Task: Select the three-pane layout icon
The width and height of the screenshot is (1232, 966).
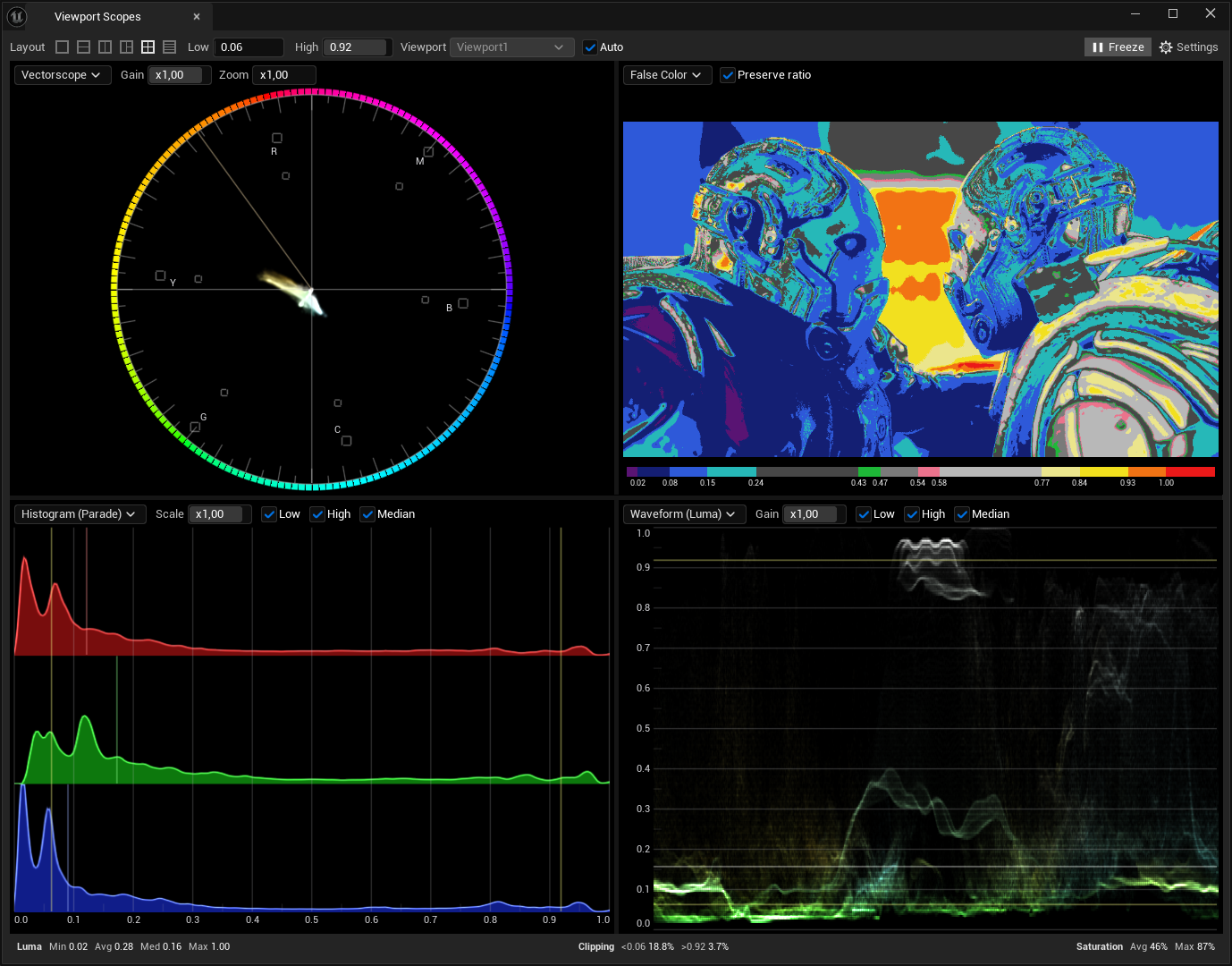Action: tap(126, 47)
